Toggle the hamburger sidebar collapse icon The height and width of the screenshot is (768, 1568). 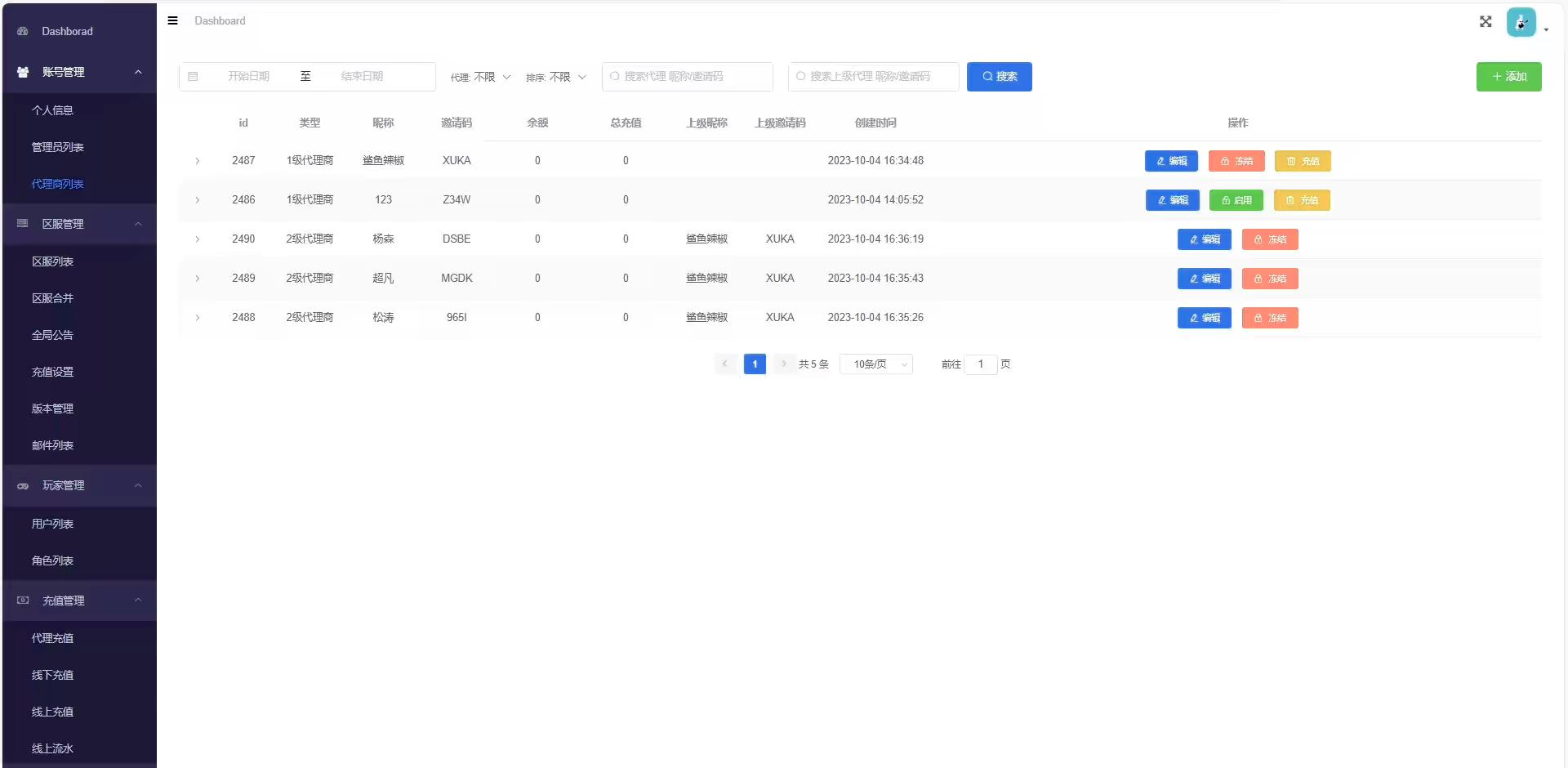click(x=172, y=20)
